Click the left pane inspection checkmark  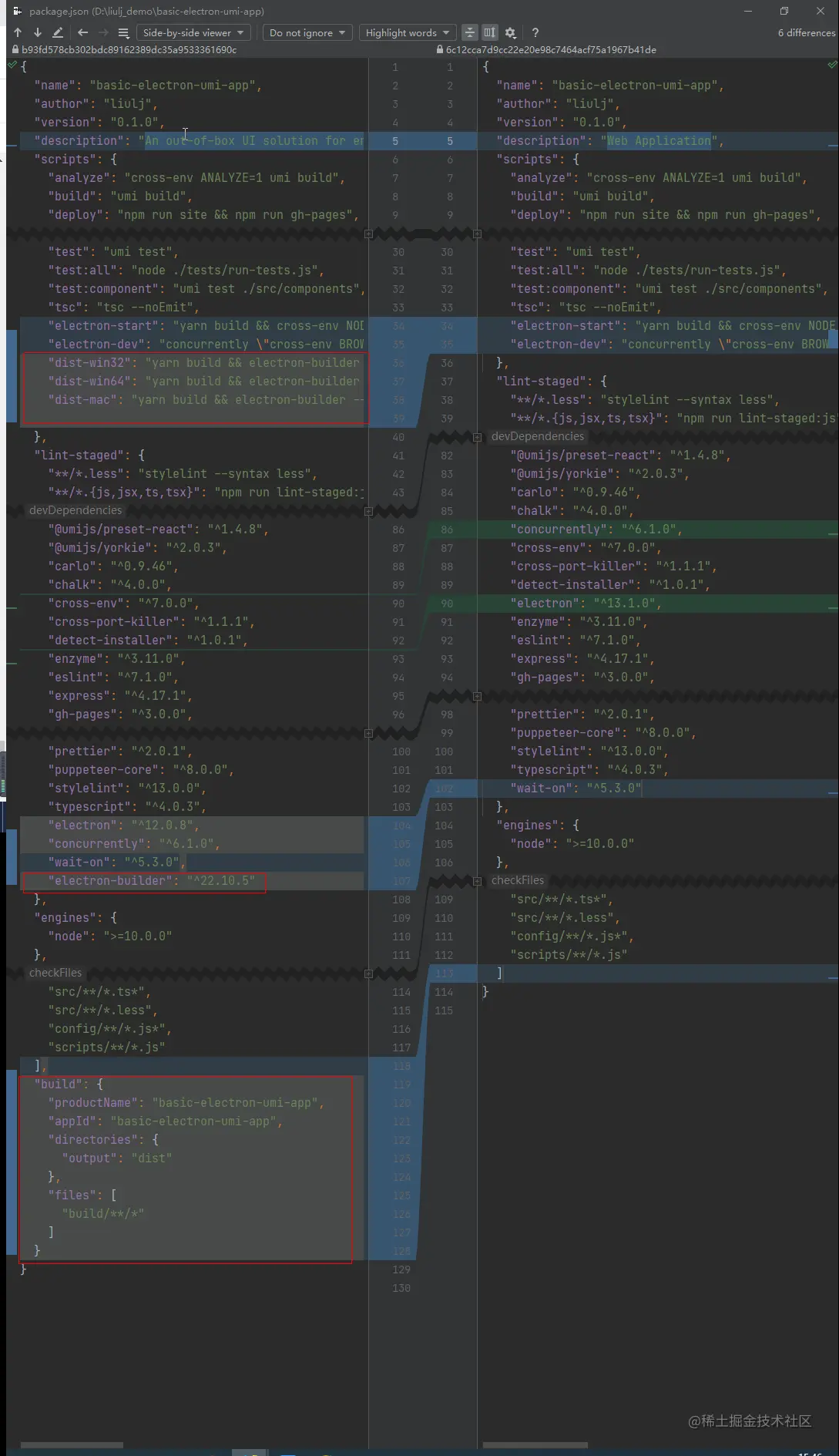(x=12, y=65)
